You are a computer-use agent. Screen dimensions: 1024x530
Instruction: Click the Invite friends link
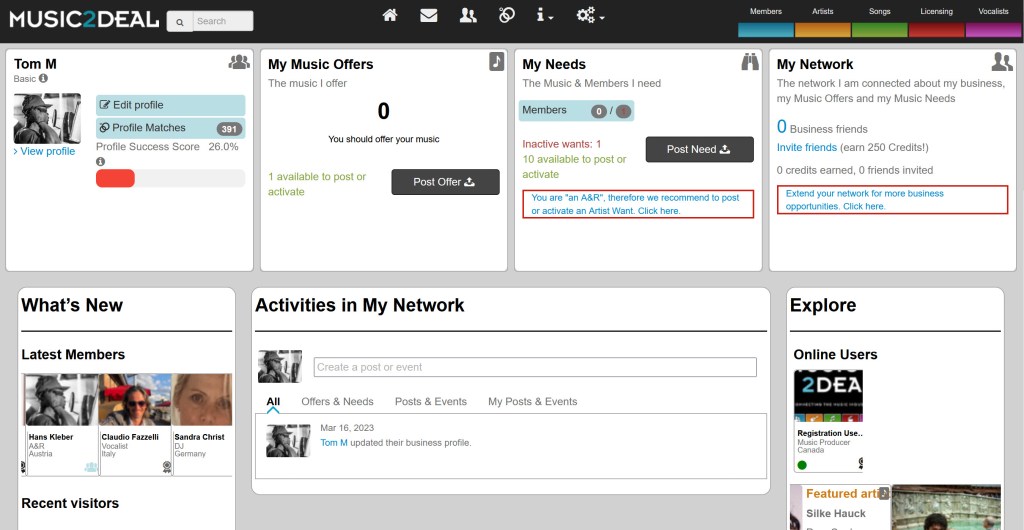[x=807, y=147]
